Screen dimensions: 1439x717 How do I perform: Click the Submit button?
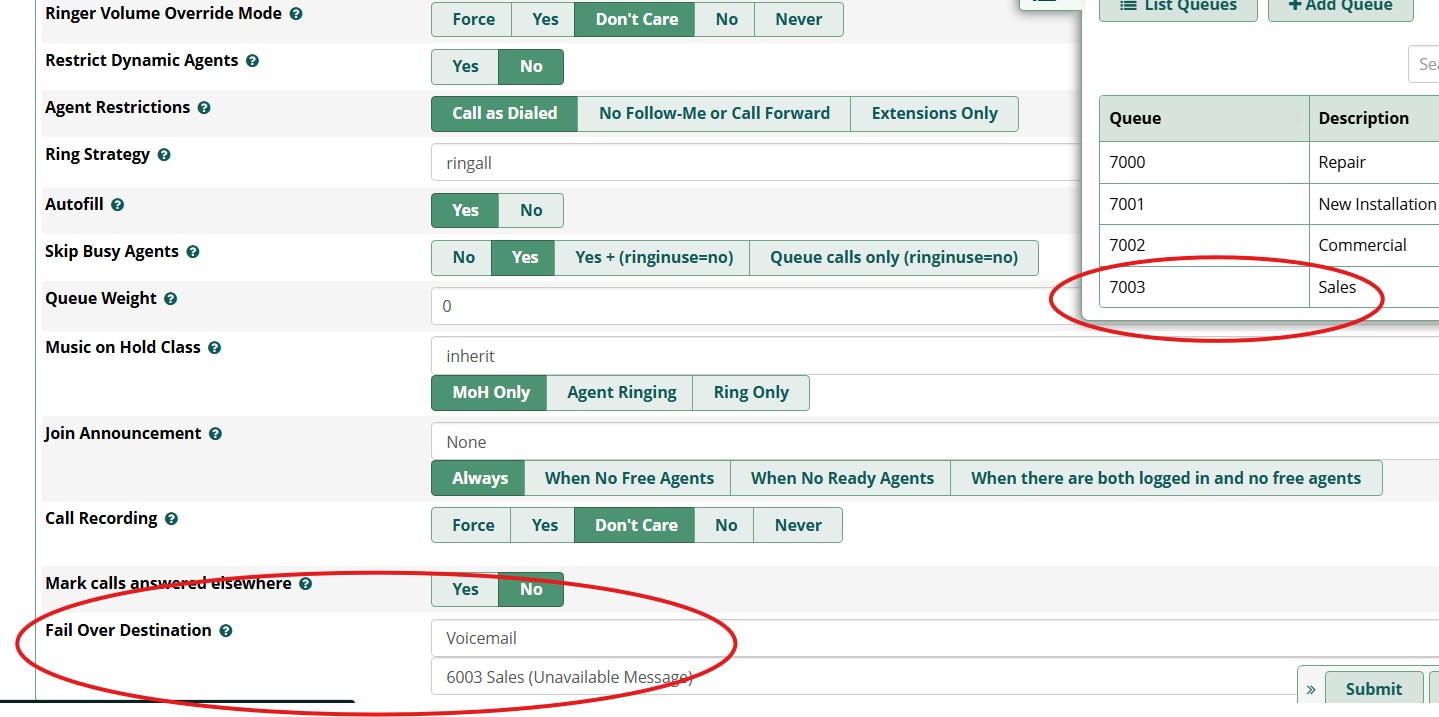1373,689
